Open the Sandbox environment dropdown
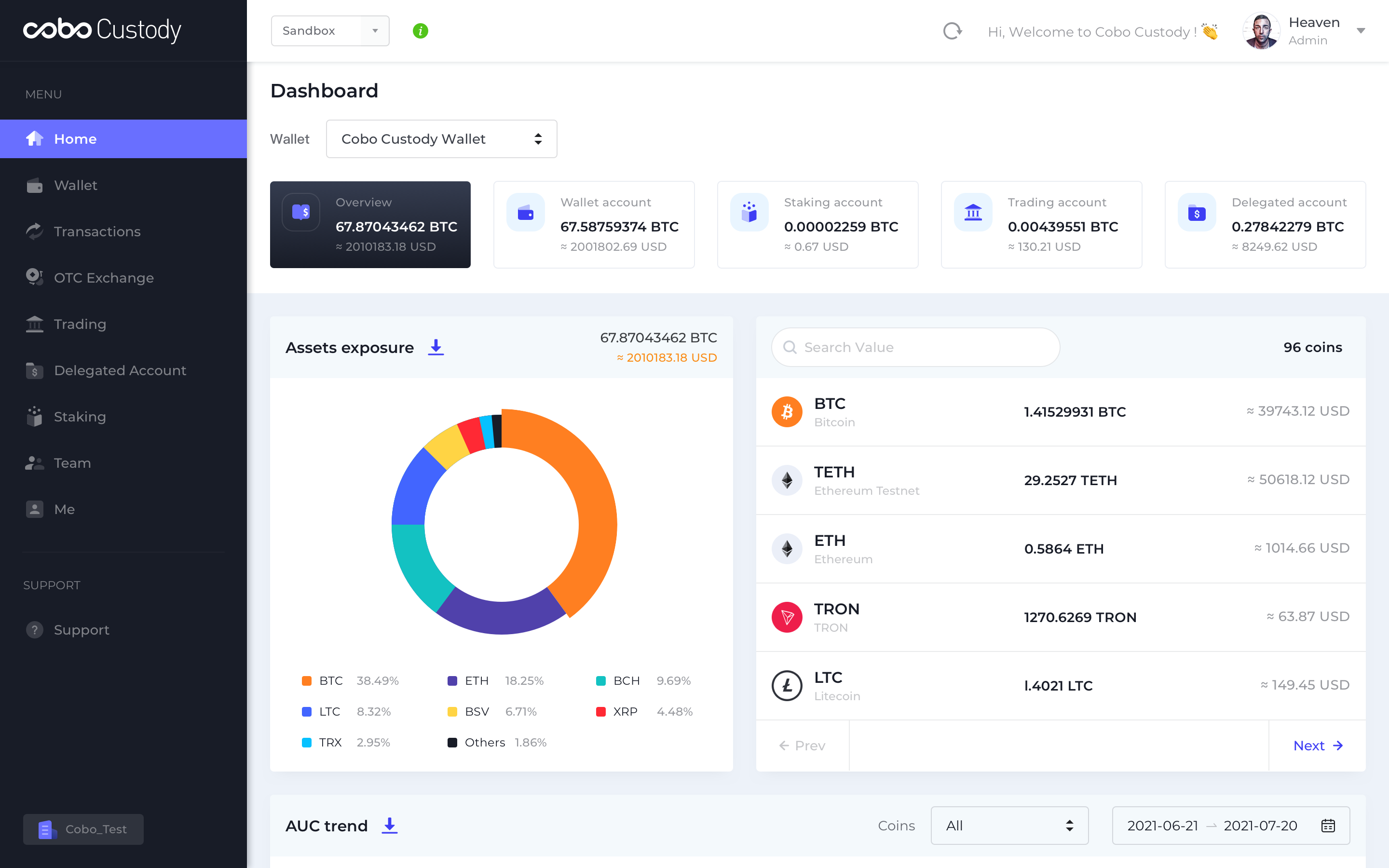Screen dimensions: 1389x868 point(330,31)
